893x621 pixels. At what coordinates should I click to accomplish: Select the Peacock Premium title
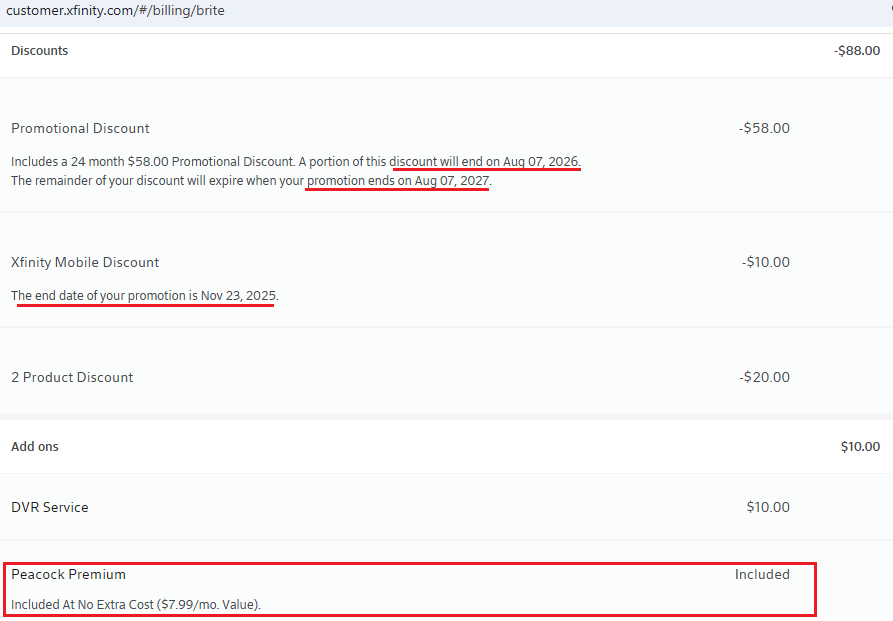click(x=68, y=574)
